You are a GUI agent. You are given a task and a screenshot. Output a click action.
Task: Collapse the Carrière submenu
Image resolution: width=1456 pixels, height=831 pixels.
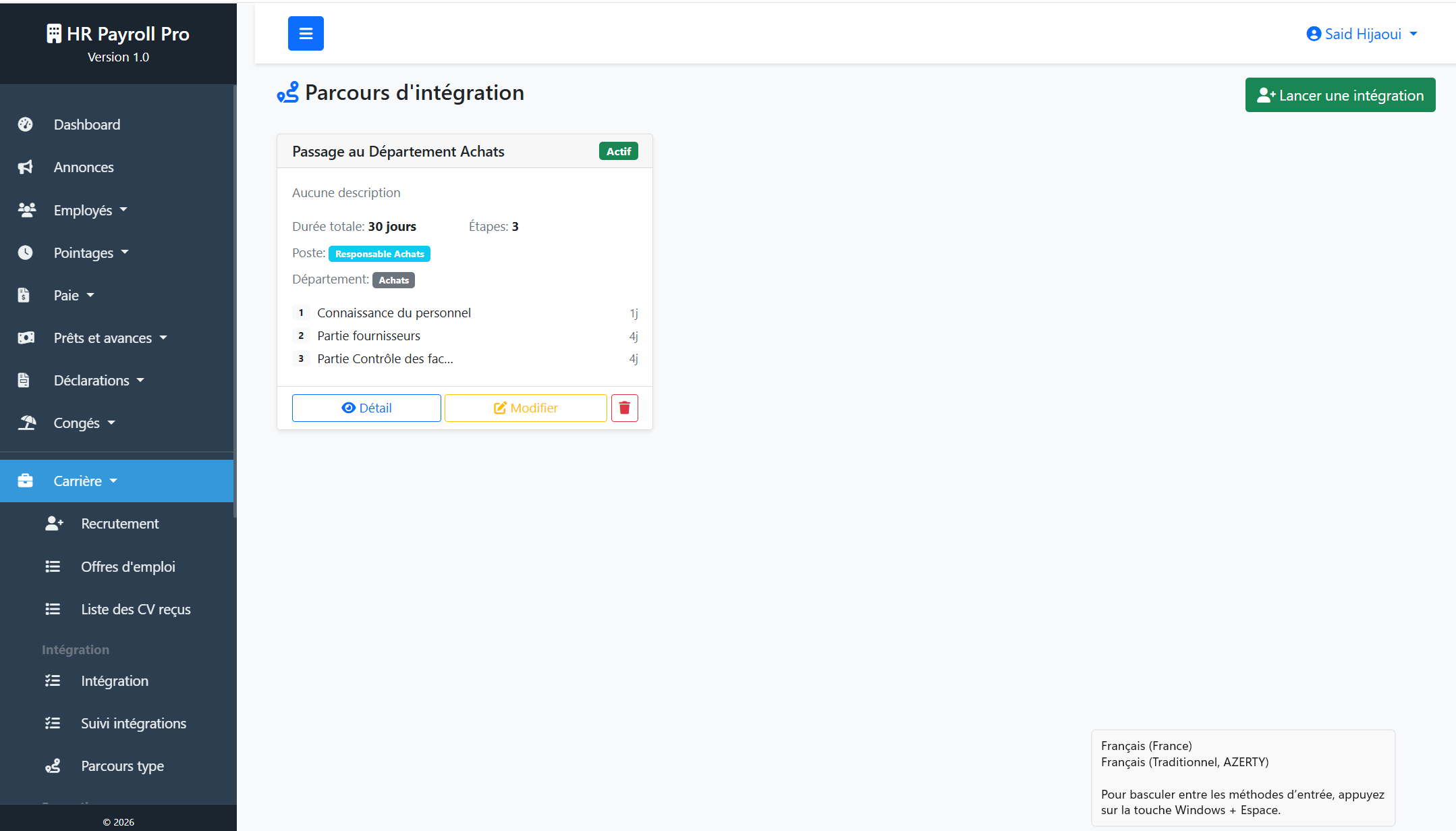click(117, 481)
